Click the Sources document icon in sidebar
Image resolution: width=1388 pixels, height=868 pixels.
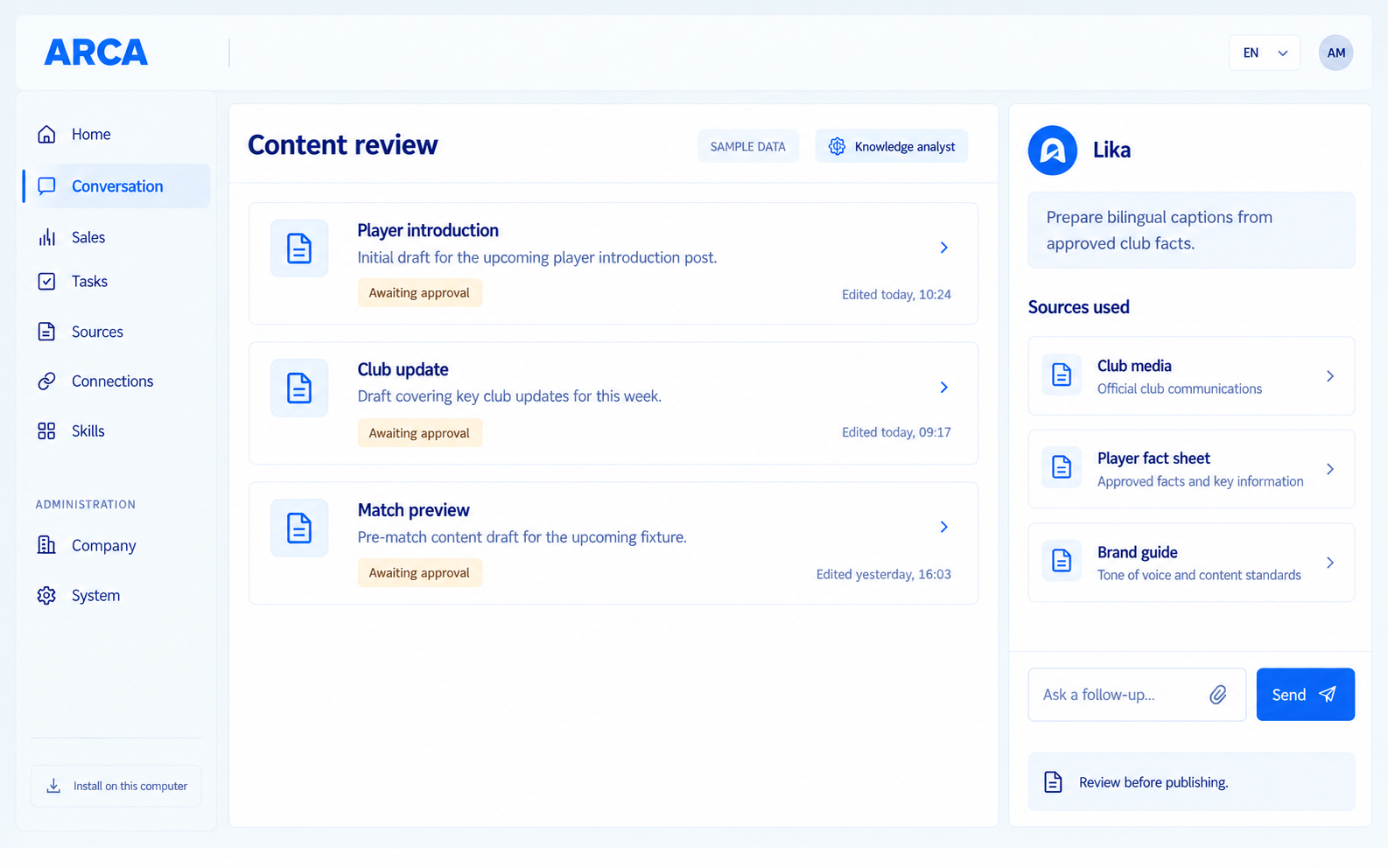pyautogui.click(x=46, y=332)
